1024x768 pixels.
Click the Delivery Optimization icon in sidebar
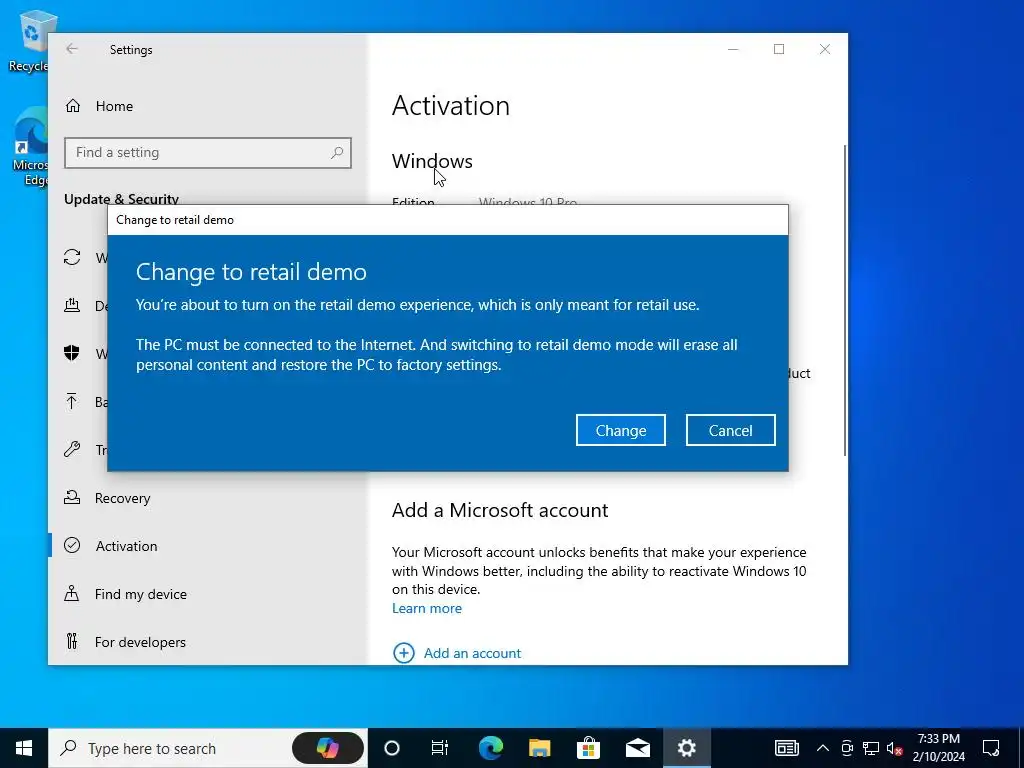coord(72,305)
